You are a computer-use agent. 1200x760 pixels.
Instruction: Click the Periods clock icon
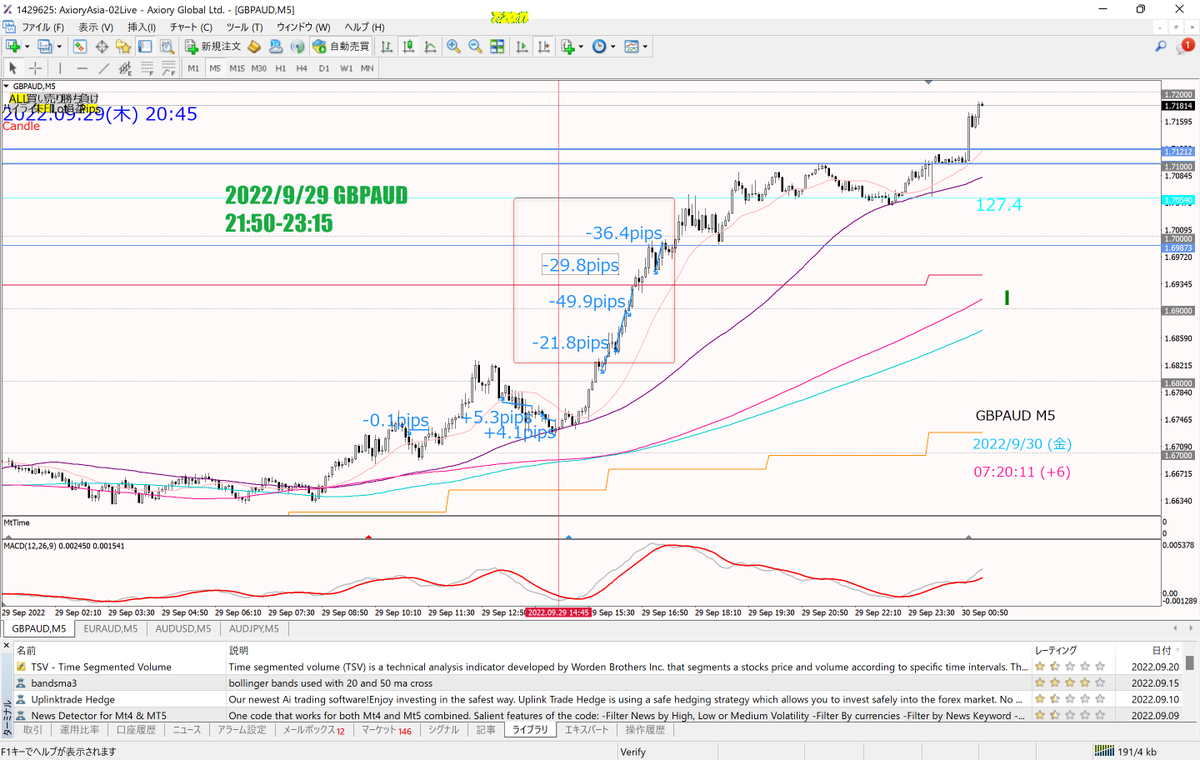(x=599, y=46)
